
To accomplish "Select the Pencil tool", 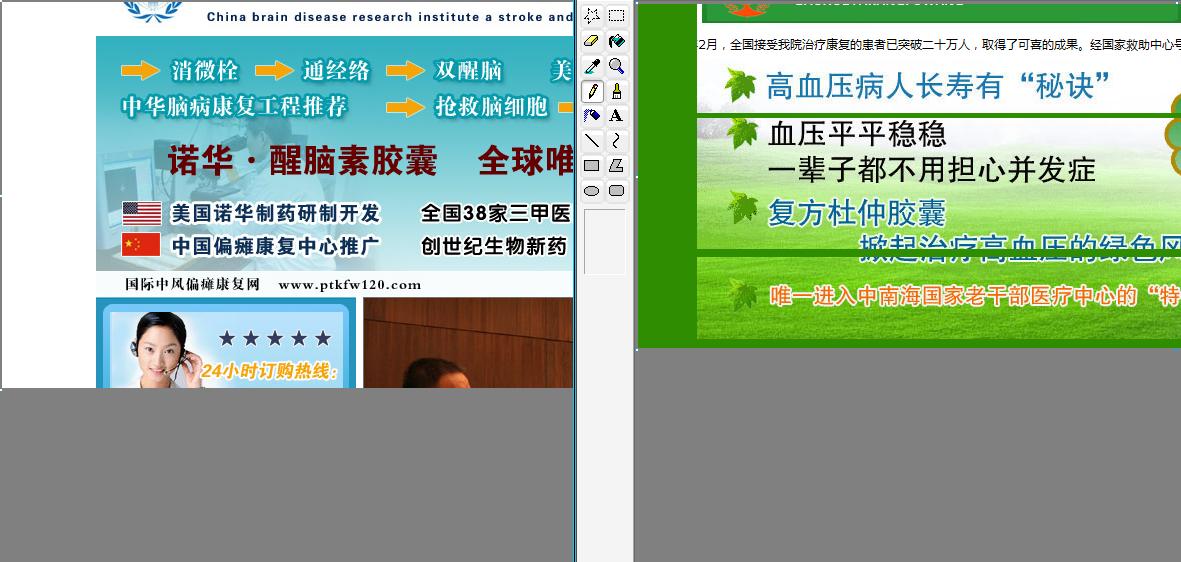I will pyautogui.click(x=592, y=91).
